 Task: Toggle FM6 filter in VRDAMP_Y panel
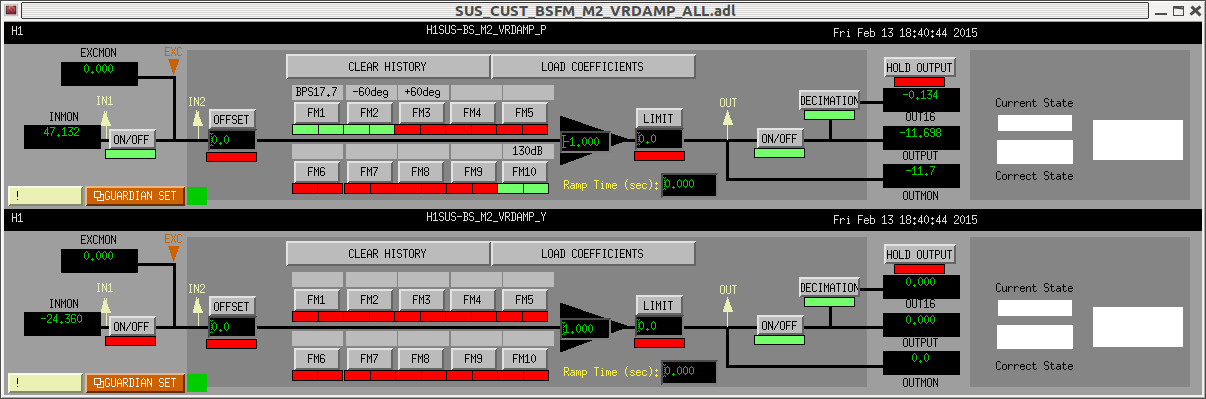click(316, 358)
